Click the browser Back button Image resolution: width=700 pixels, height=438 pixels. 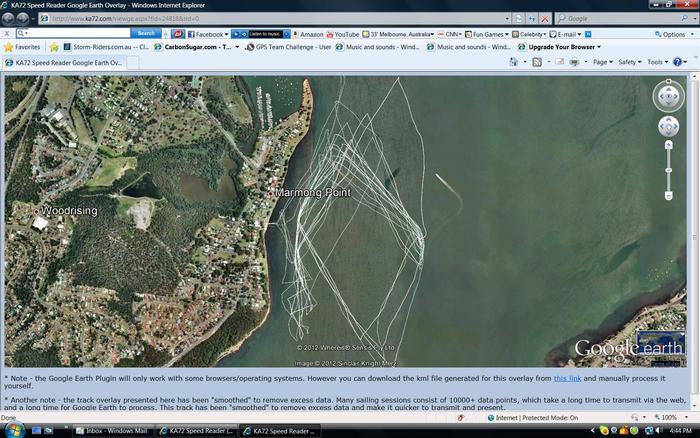coord(13,18)
